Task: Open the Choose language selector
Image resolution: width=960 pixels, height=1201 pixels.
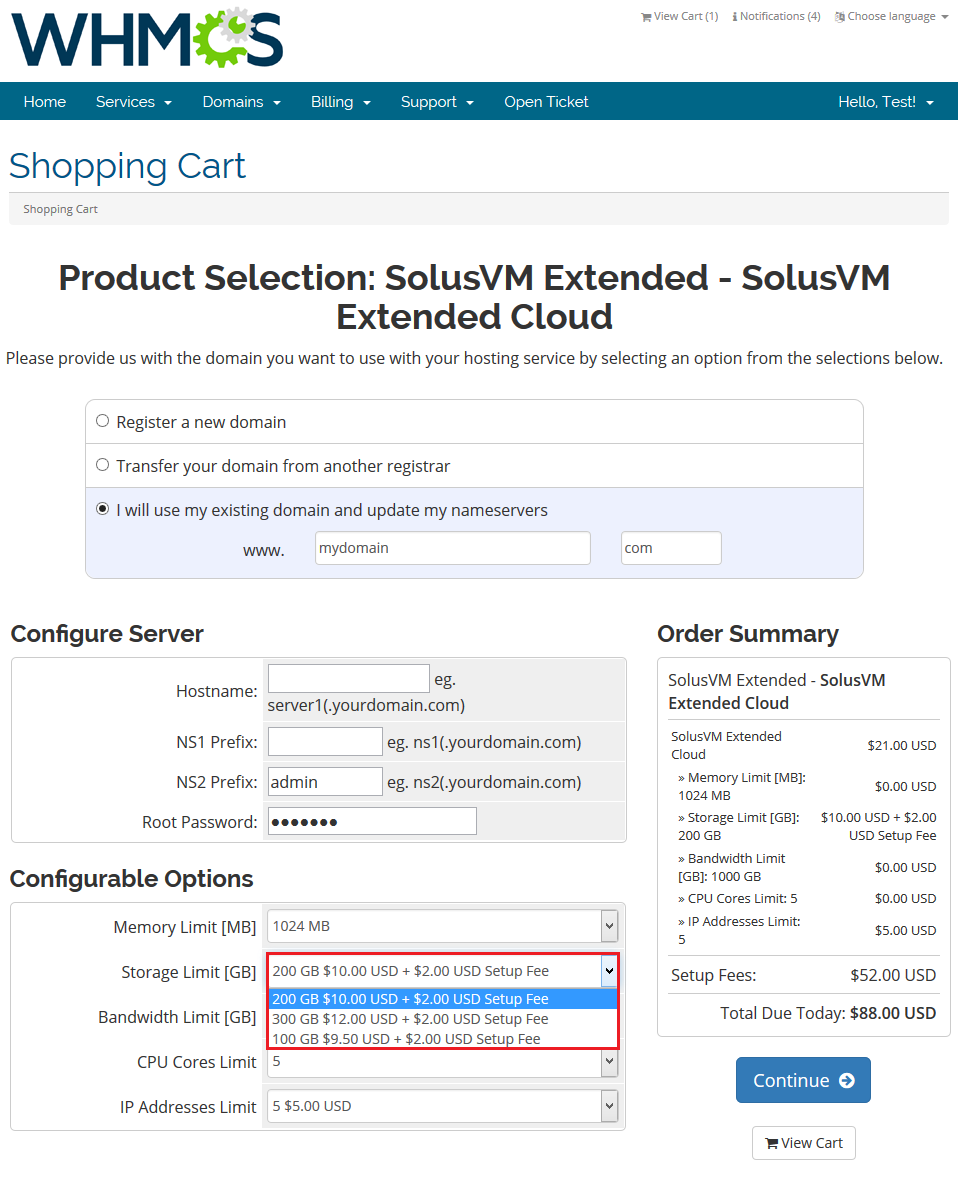Action: tap(892, 16)
